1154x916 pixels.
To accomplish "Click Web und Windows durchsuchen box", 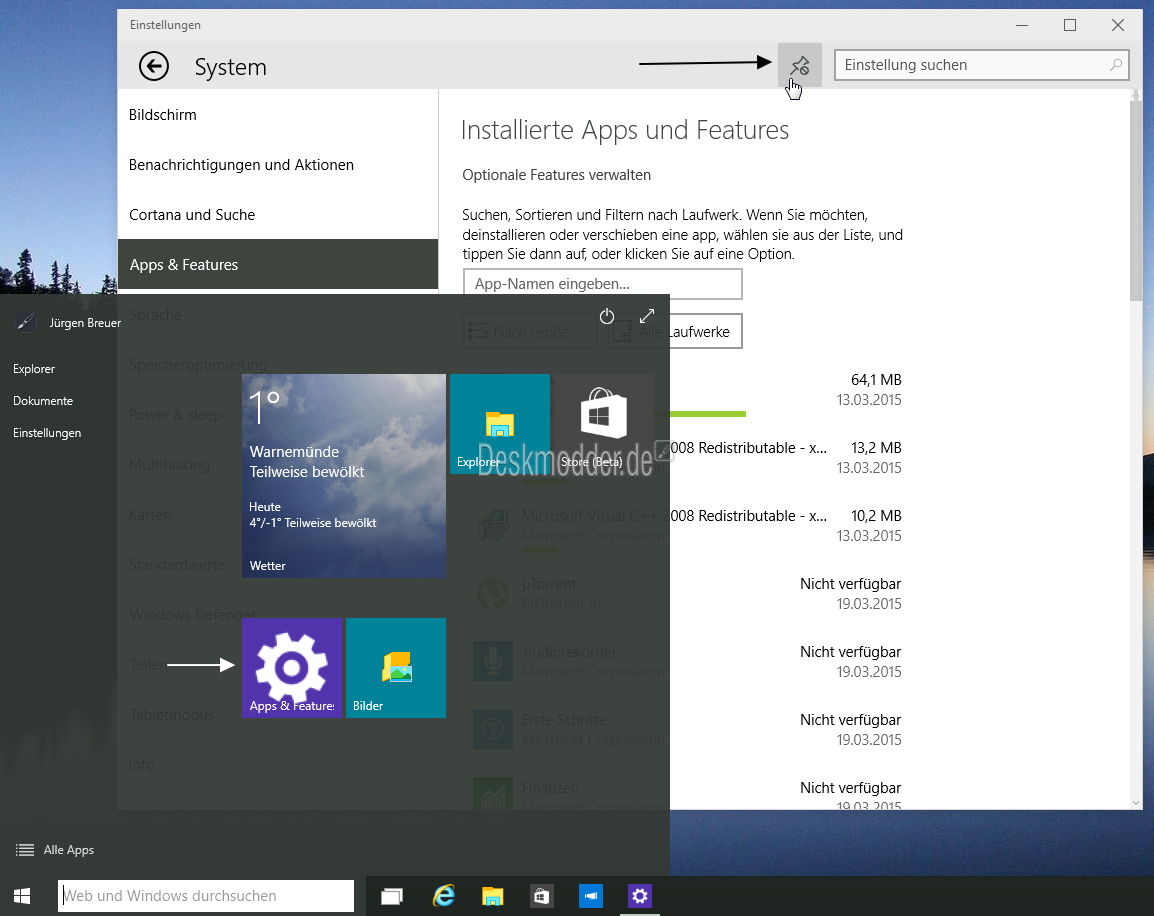I will tap(206, 895).
